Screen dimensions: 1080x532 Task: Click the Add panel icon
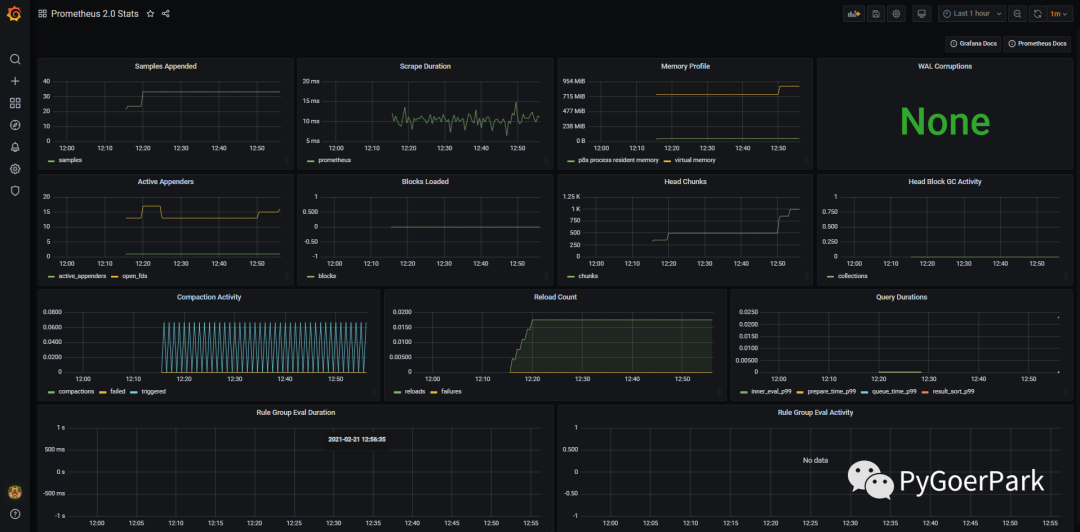pos(854,14)
